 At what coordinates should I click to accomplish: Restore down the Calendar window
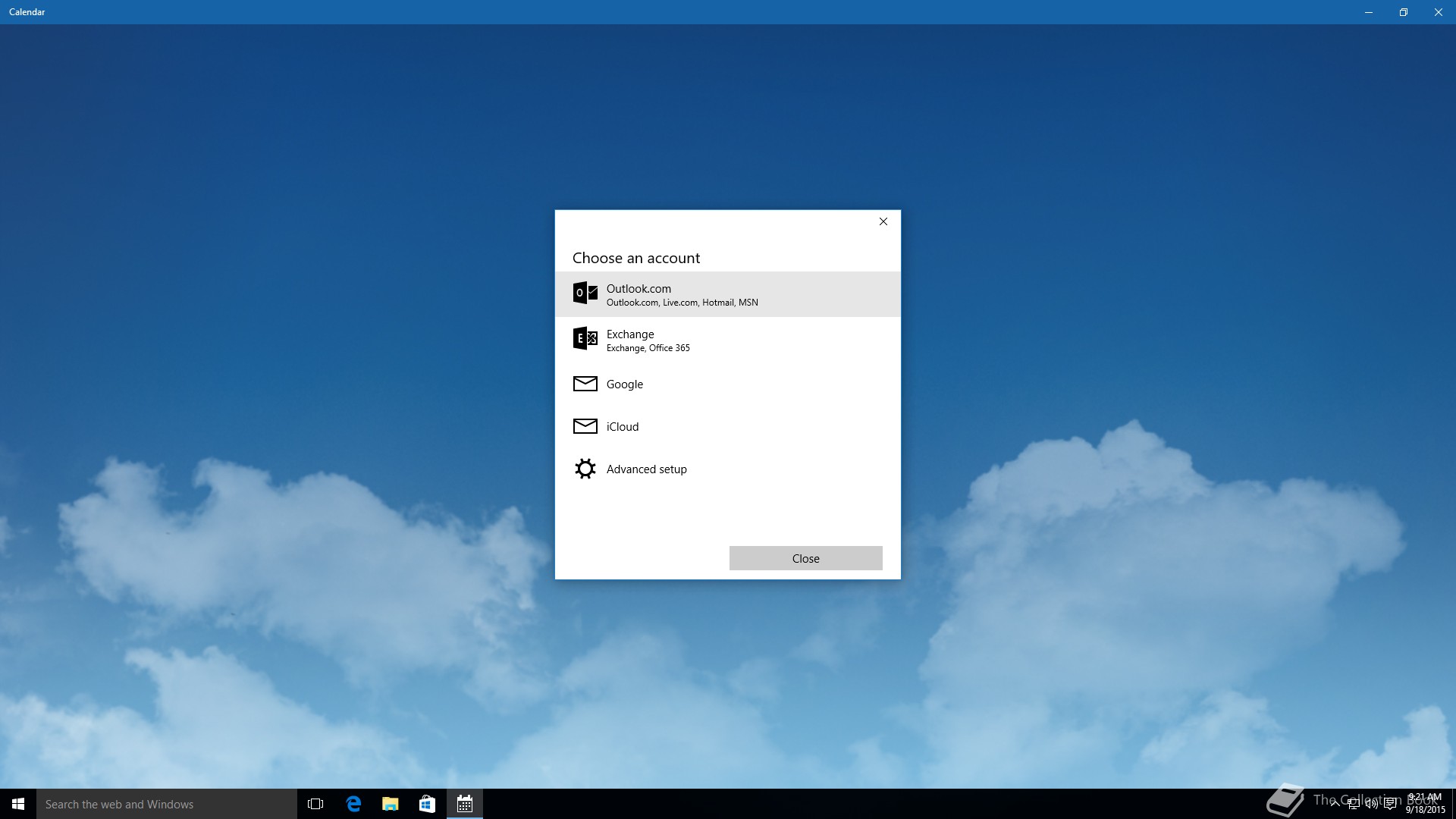(x=1404, y=12)
